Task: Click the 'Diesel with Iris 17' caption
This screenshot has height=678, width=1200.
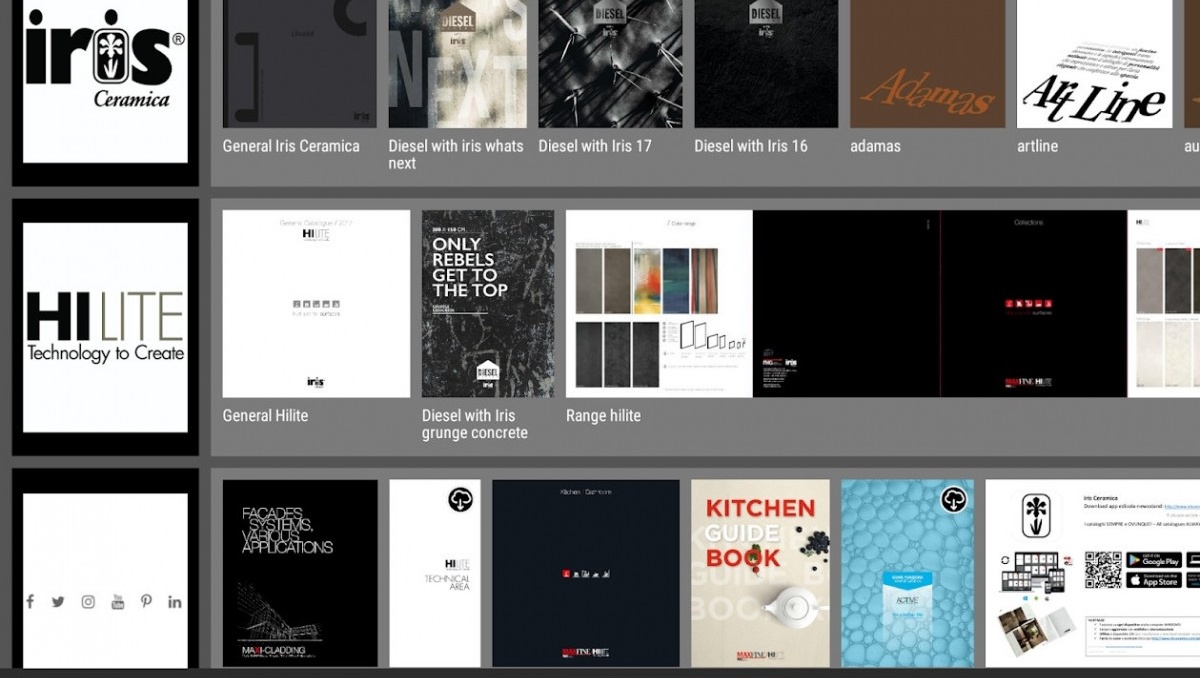Action: point(595,146)
